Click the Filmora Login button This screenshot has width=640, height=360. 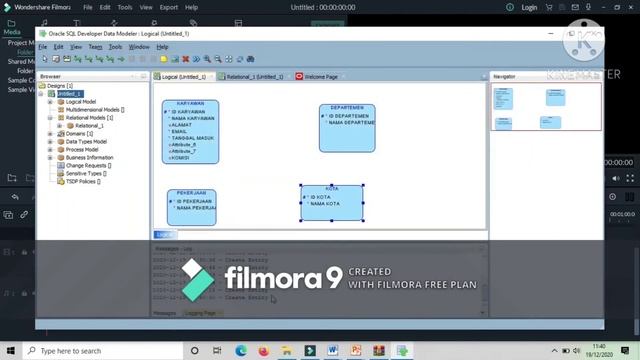[x=529, y=7]
